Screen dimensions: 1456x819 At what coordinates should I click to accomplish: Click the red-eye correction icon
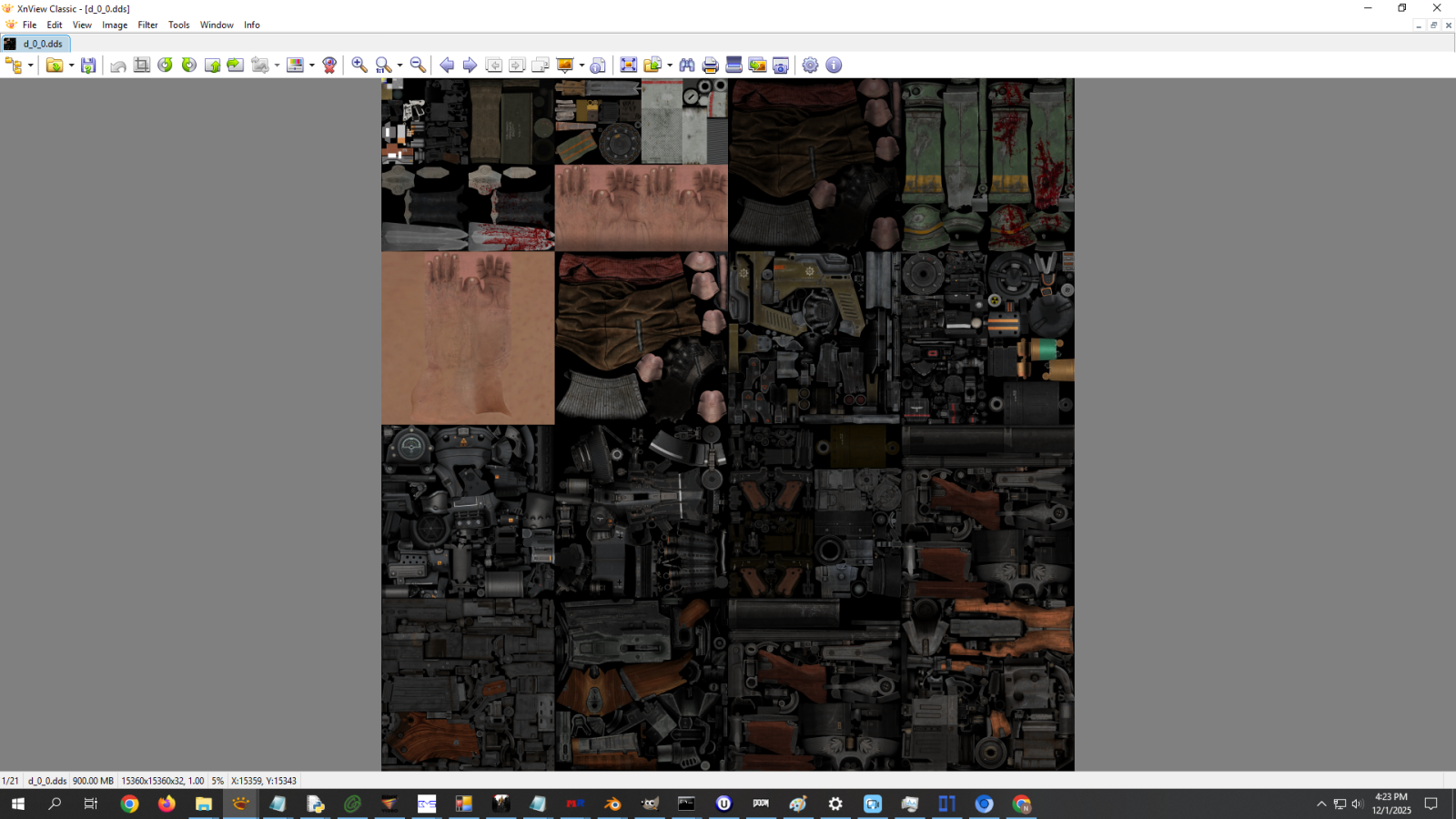click(x=329, y=66)
